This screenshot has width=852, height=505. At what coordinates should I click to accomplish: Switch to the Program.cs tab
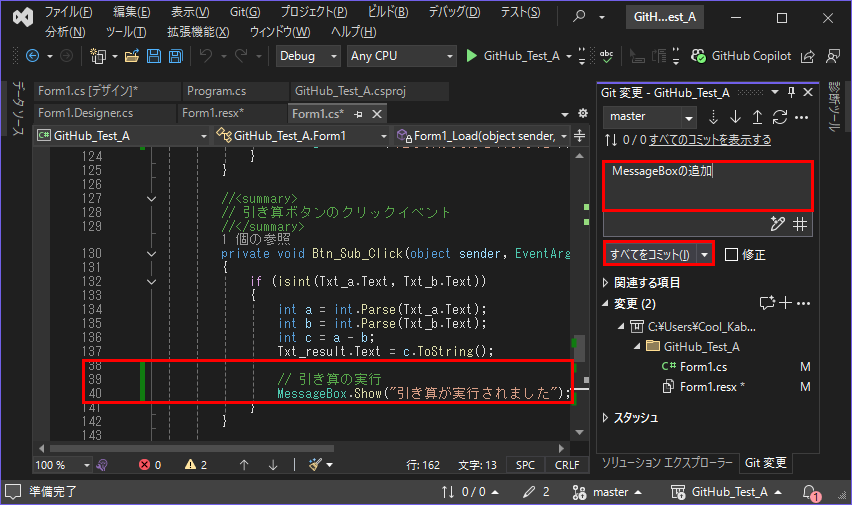pyautogui.click(x=216, y=91)
